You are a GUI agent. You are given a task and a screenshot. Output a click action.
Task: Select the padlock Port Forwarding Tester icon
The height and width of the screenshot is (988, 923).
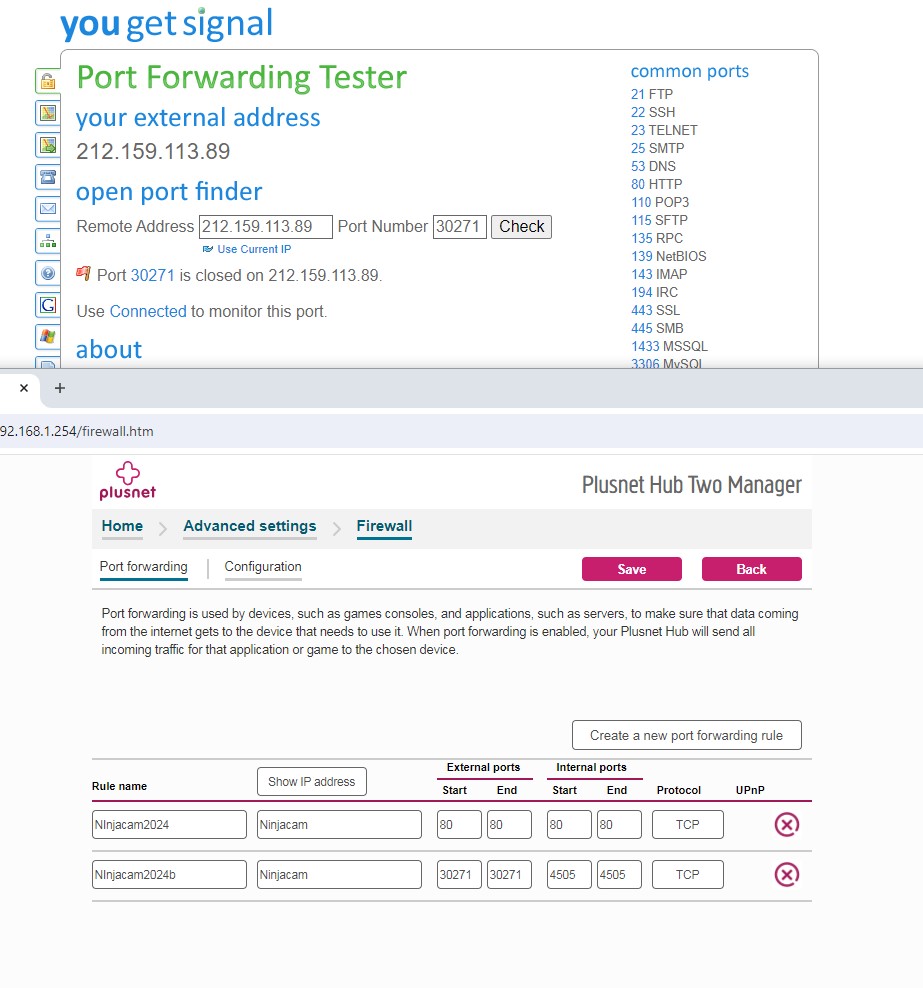point(47,81)
